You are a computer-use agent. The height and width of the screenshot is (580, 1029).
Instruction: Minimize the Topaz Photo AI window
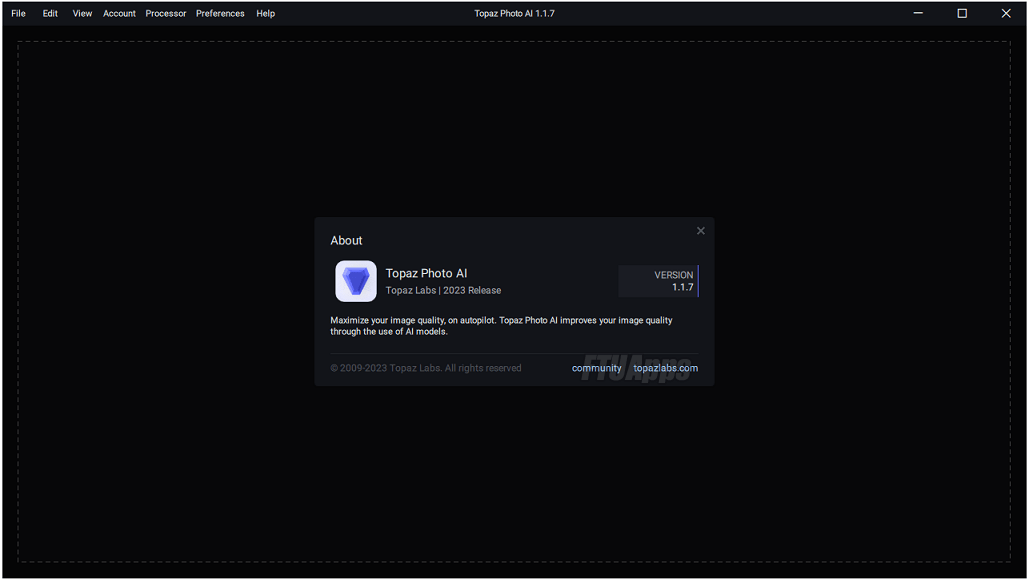coord(918,13)
